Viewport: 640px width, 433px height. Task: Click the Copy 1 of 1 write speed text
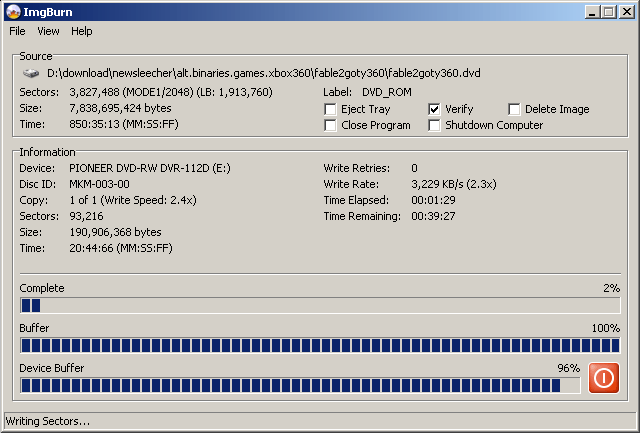pos(133,200)
